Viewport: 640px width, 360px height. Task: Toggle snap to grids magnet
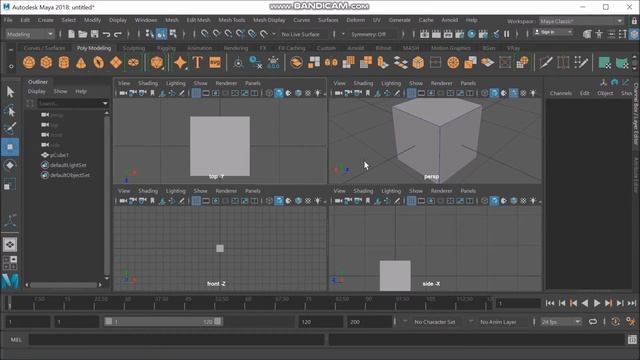204,34
